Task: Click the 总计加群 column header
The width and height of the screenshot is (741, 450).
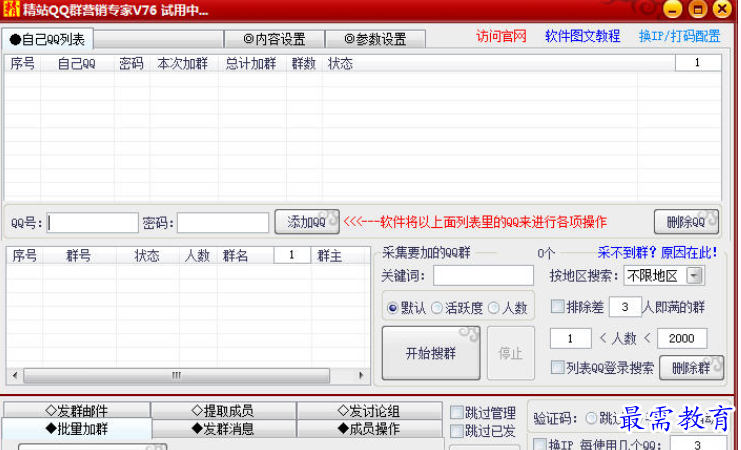Action: [251, 63]
